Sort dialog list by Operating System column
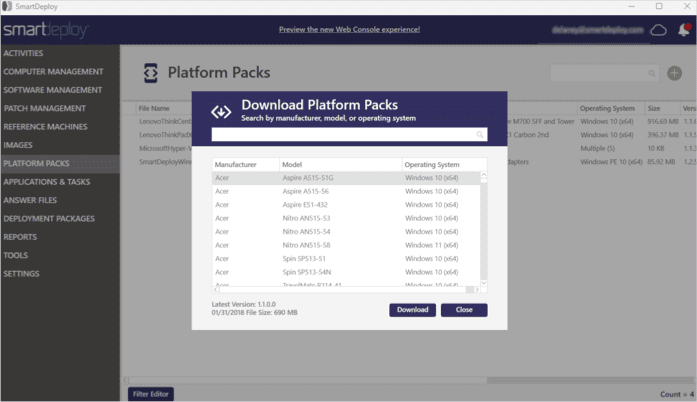The width and height of the screenshot is (697, 402). (x=445, y=165)
